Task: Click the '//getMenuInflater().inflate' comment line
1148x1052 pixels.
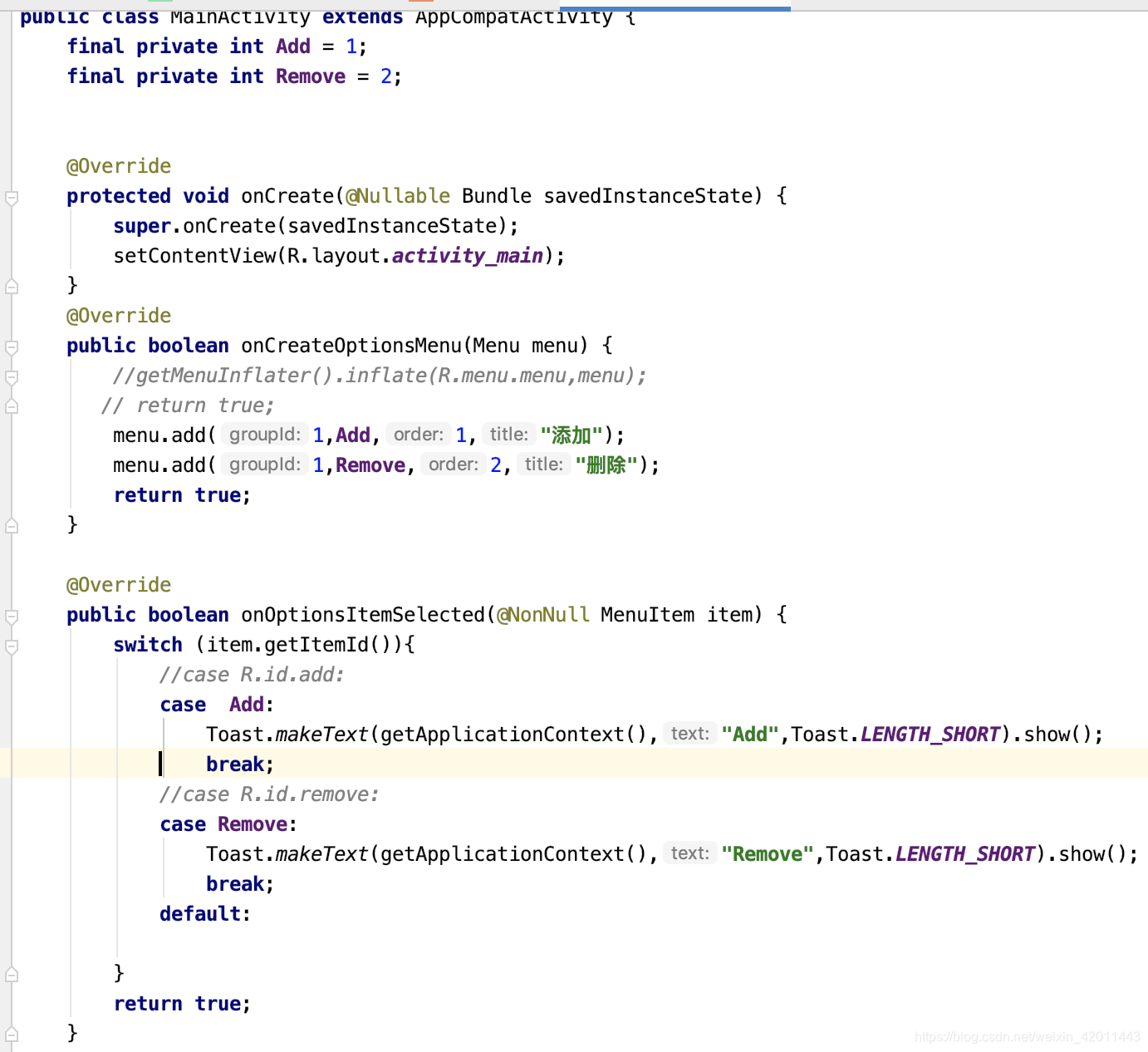Action: [x=380, y=376]
